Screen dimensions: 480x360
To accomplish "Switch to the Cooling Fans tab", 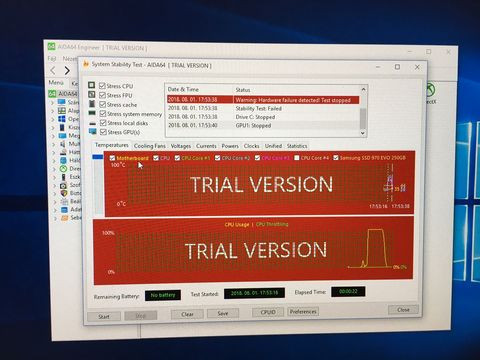I will 150,146.
